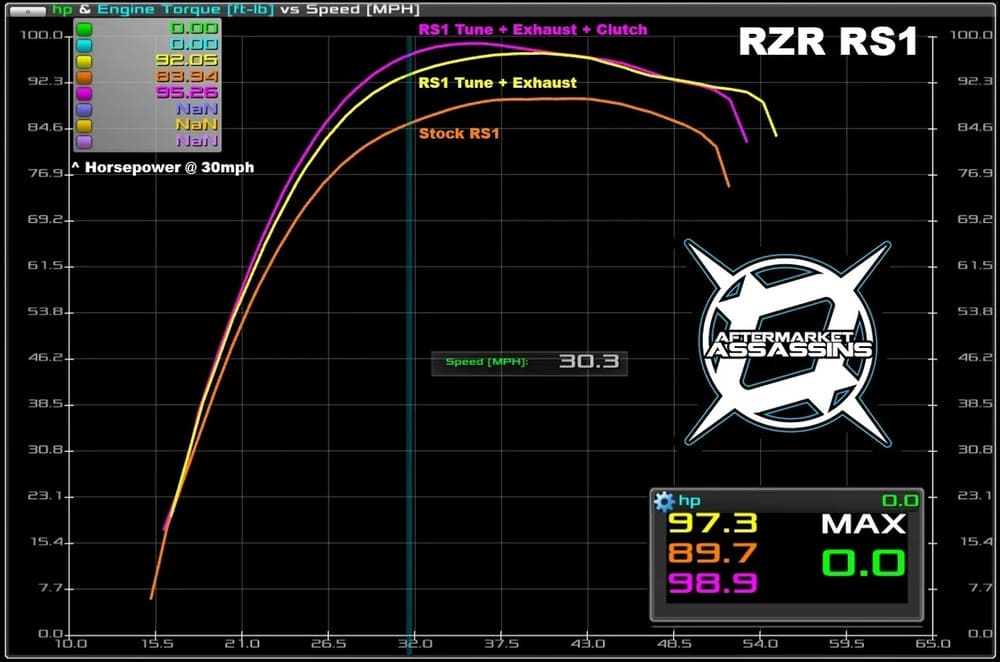The height and width of the screenshot is (662, 1000).
Task: Click the magenta color swatch showing 95.26
Action: pos(84,92)
